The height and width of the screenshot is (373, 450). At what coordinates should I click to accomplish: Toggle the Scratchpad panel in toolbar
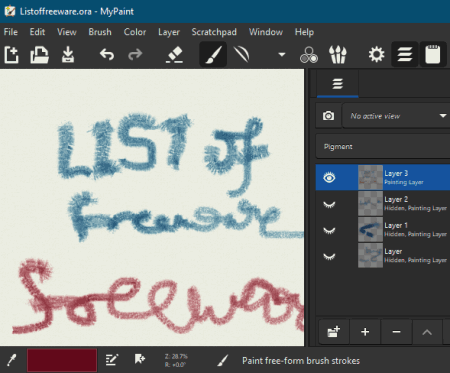(433, 54)
